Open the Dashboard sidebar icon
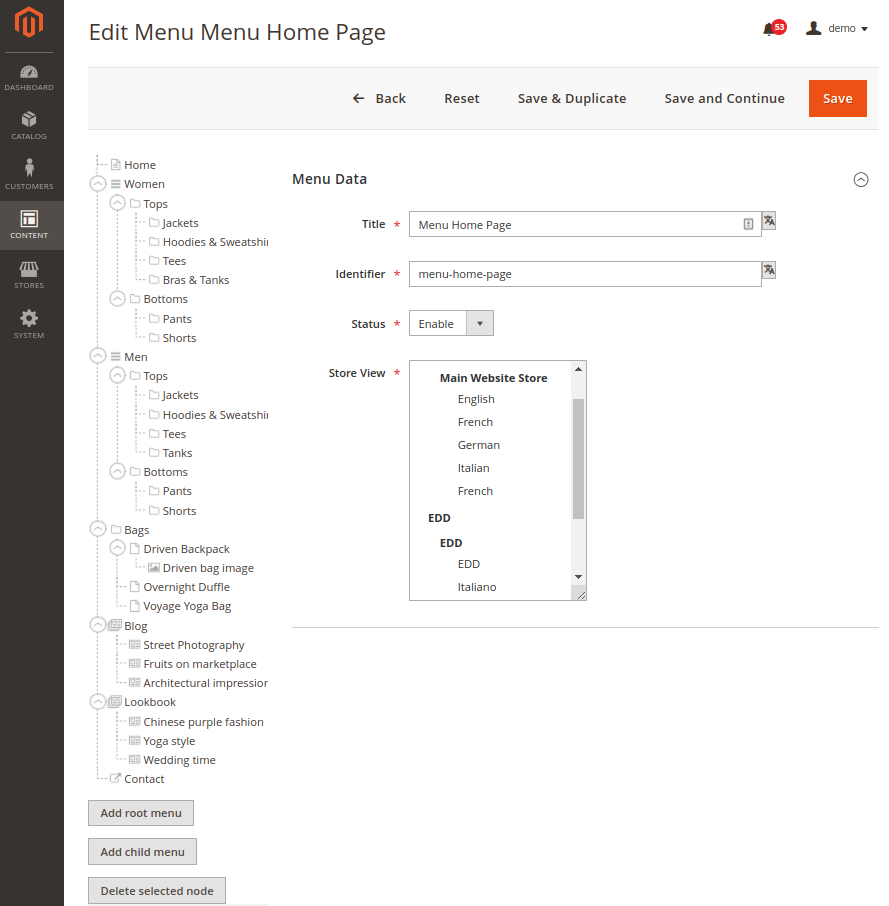The width and height of the screenshot is (889, 906). click(x=29, y=78)
